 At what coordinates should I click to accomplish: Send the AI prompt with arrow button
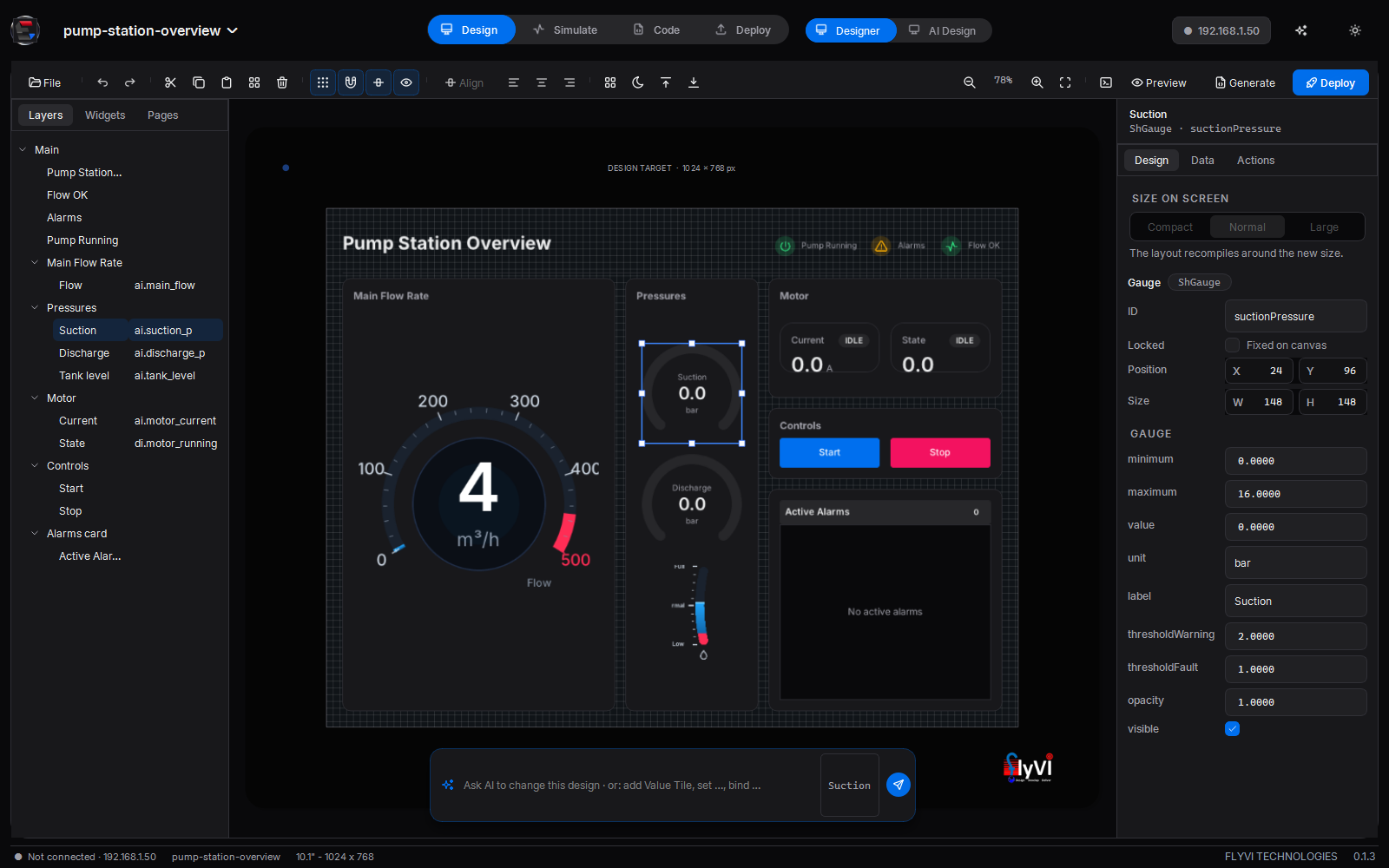[899, 785]
